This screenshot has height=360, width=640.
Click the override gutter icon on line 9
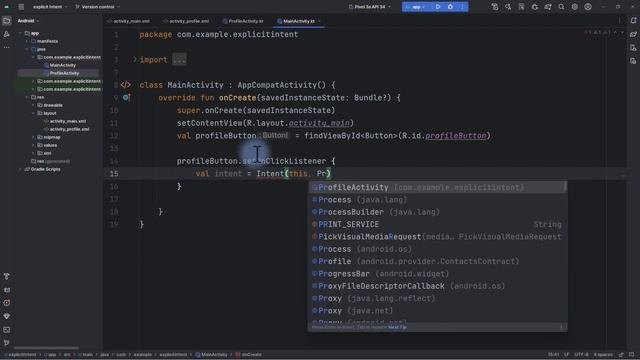coord(126,98)
